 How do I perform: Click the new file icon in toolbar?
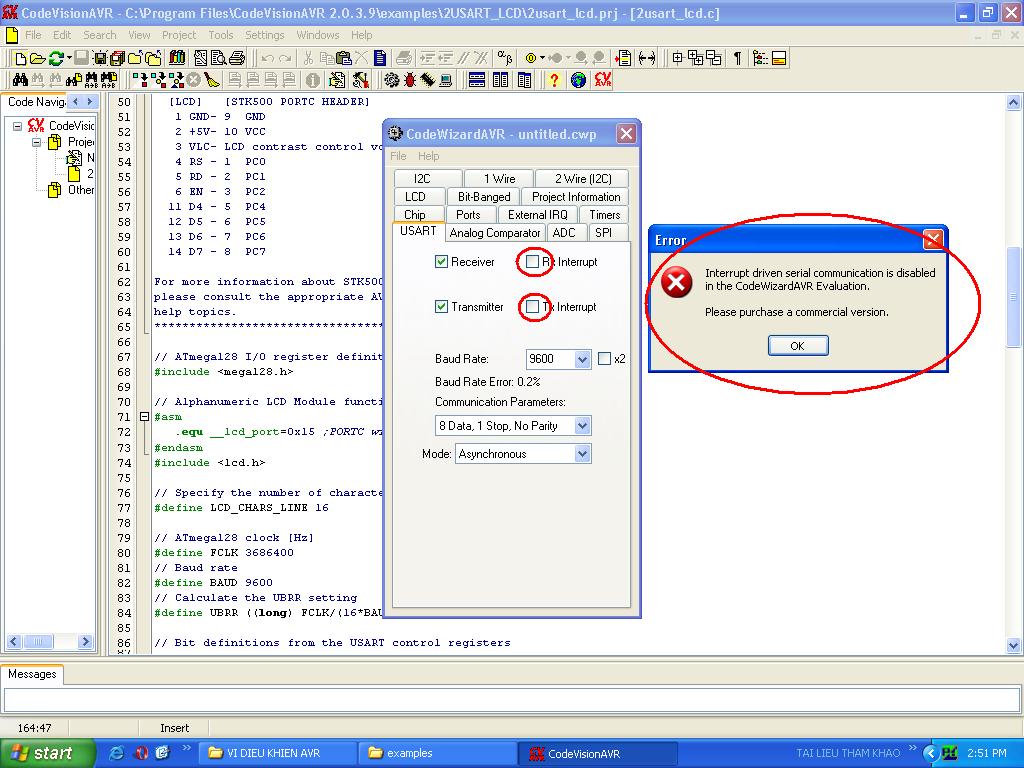pos(20,58)
